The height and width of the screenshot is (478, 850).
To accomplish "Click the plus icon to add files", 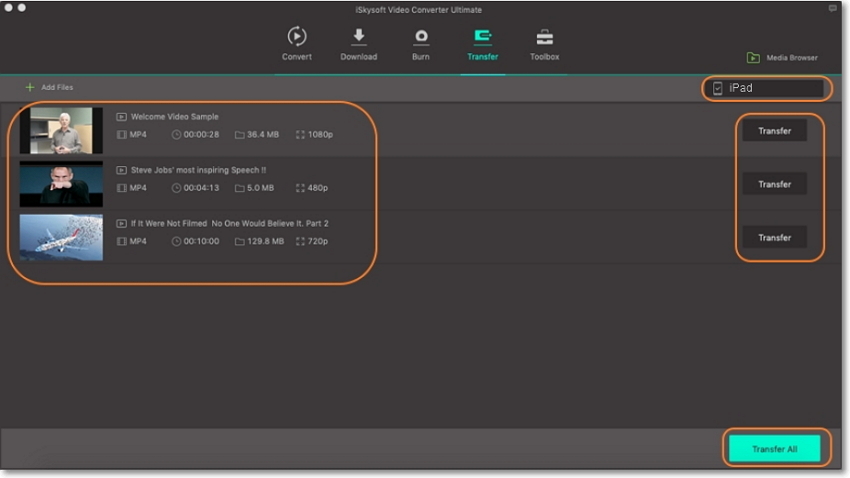I will pyautogui.click(x=30, y=88).
